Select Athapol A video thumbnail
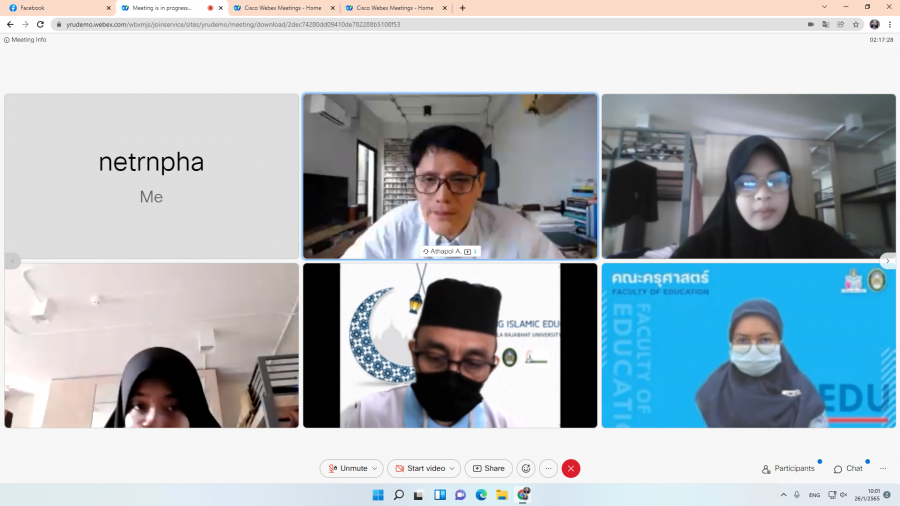Viewport: 900px width, 506px height. tap(450, 176)
